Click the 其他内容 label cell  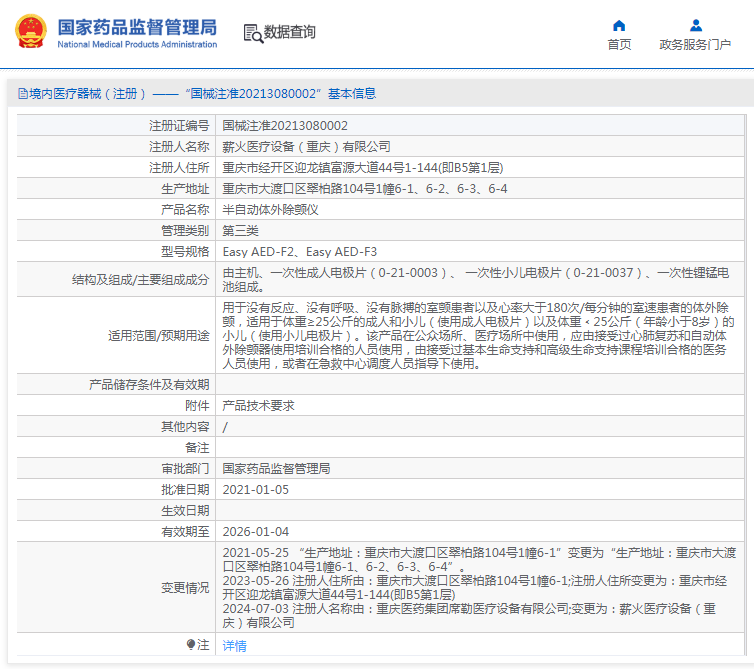click(x=116, y=427)
